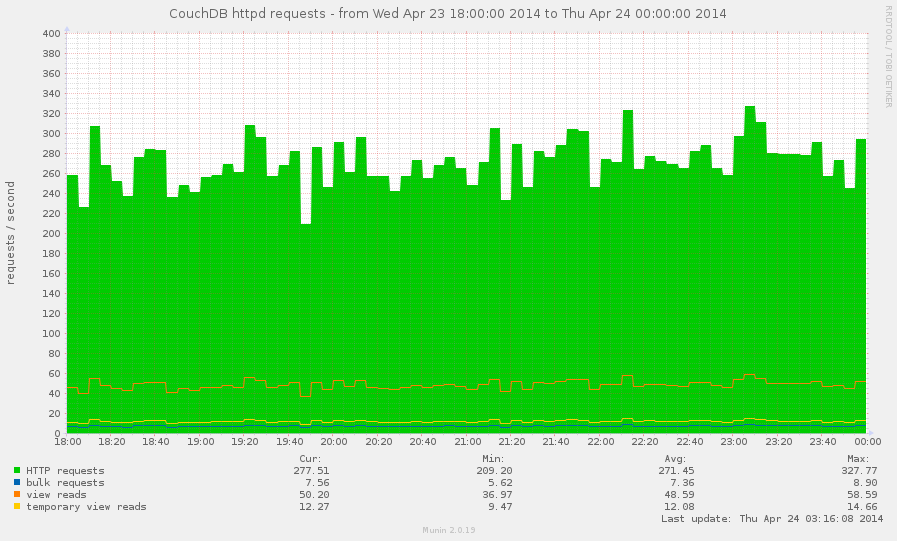
Task: Click the 400 y-axis value label
Action: pos(51,33)
